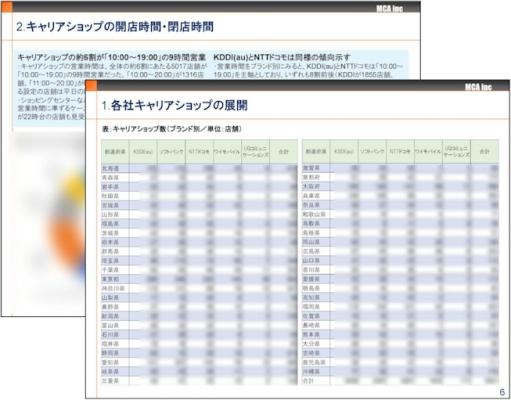Select the 北海道 row label
511x400 pixels.
[x=110, y=168]
